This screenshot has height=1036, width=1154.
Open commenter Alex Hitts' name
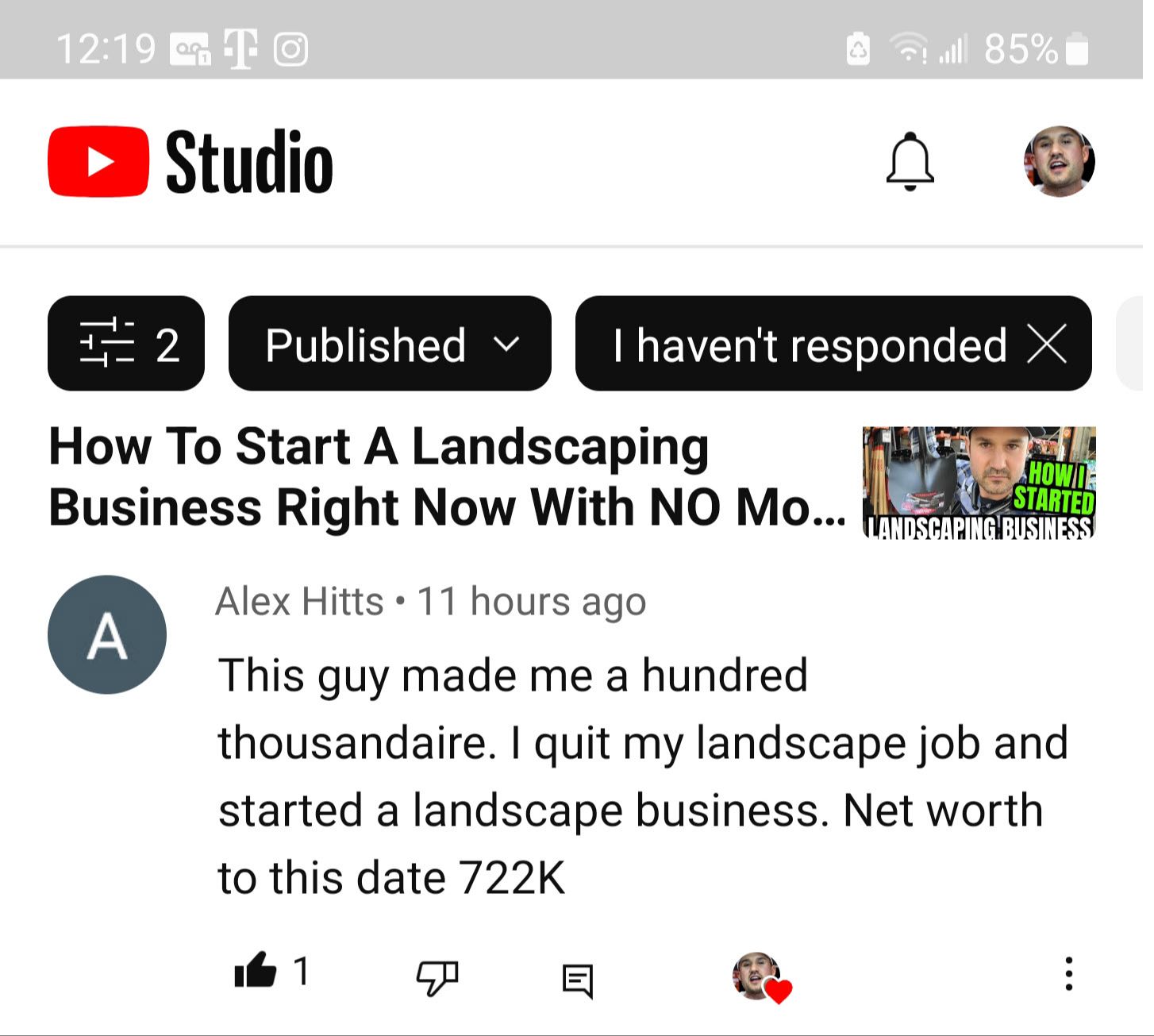coord(299,601)
